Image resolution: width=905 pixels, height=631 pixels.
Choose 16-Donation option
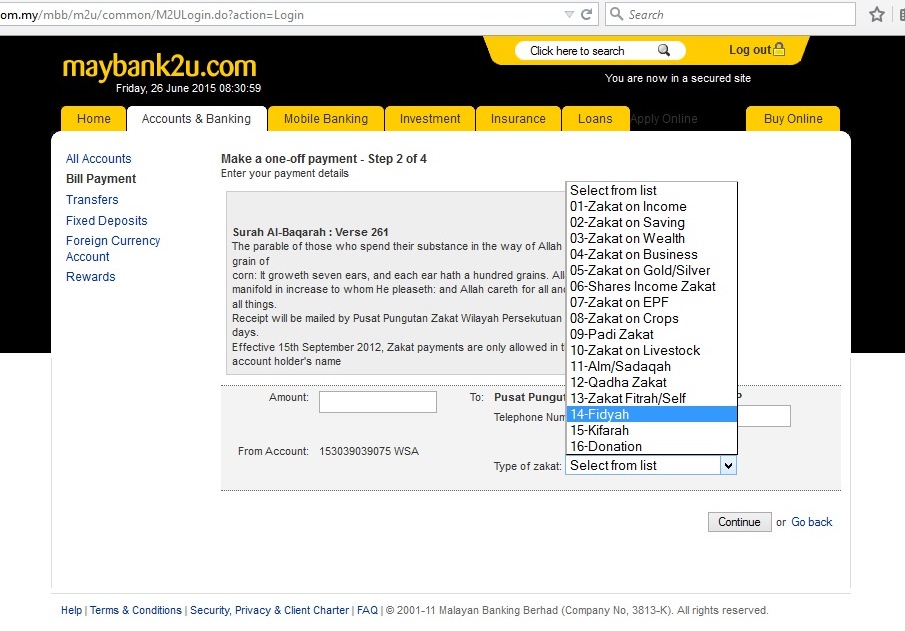pos(651,446)
